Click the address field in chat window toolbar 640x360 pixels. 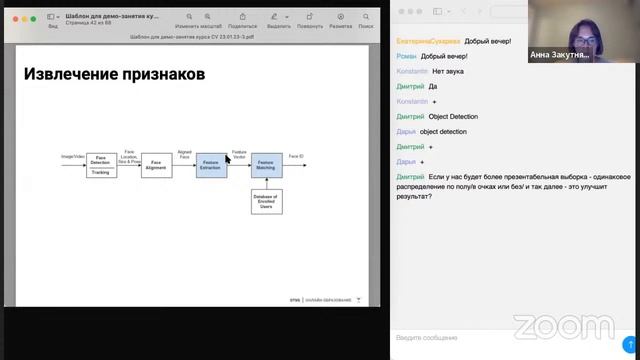(x=509, y=11)
